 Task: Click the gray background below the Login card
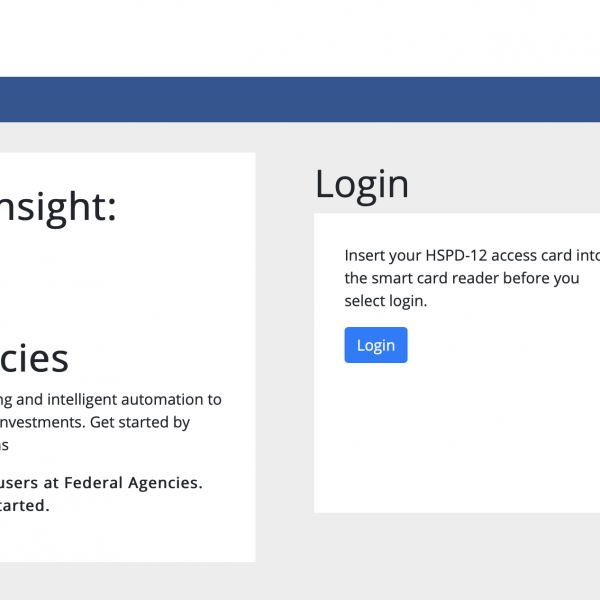pos(450,555)
